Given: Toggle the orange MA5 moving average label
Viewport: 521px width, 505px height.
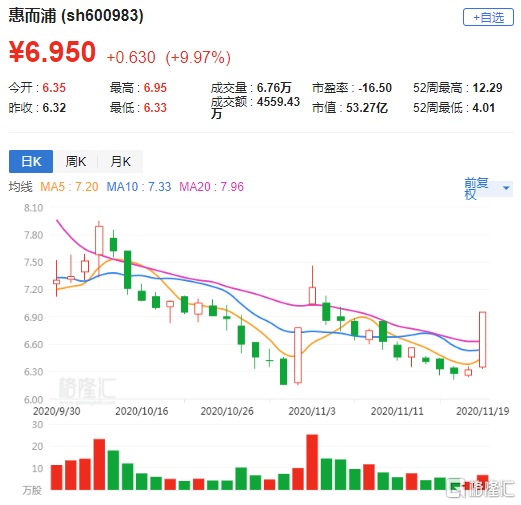Looking at the screenshot, I should 69,187.
